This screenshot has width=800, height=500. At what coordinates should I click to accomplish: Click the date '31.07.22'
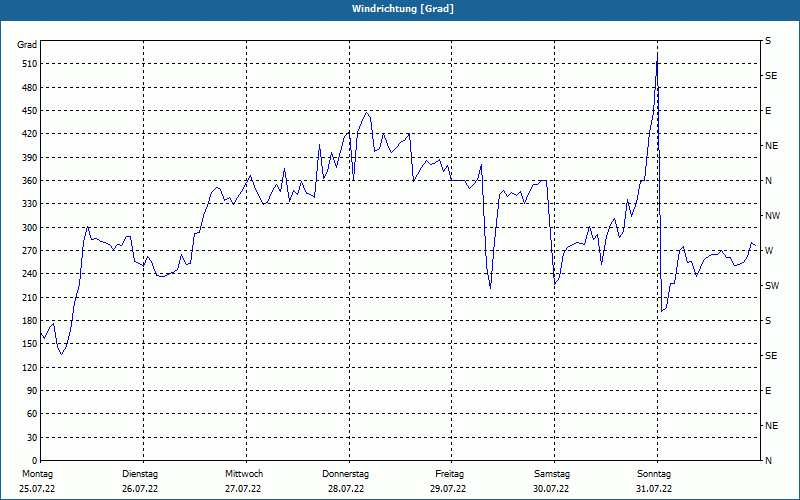654,489
